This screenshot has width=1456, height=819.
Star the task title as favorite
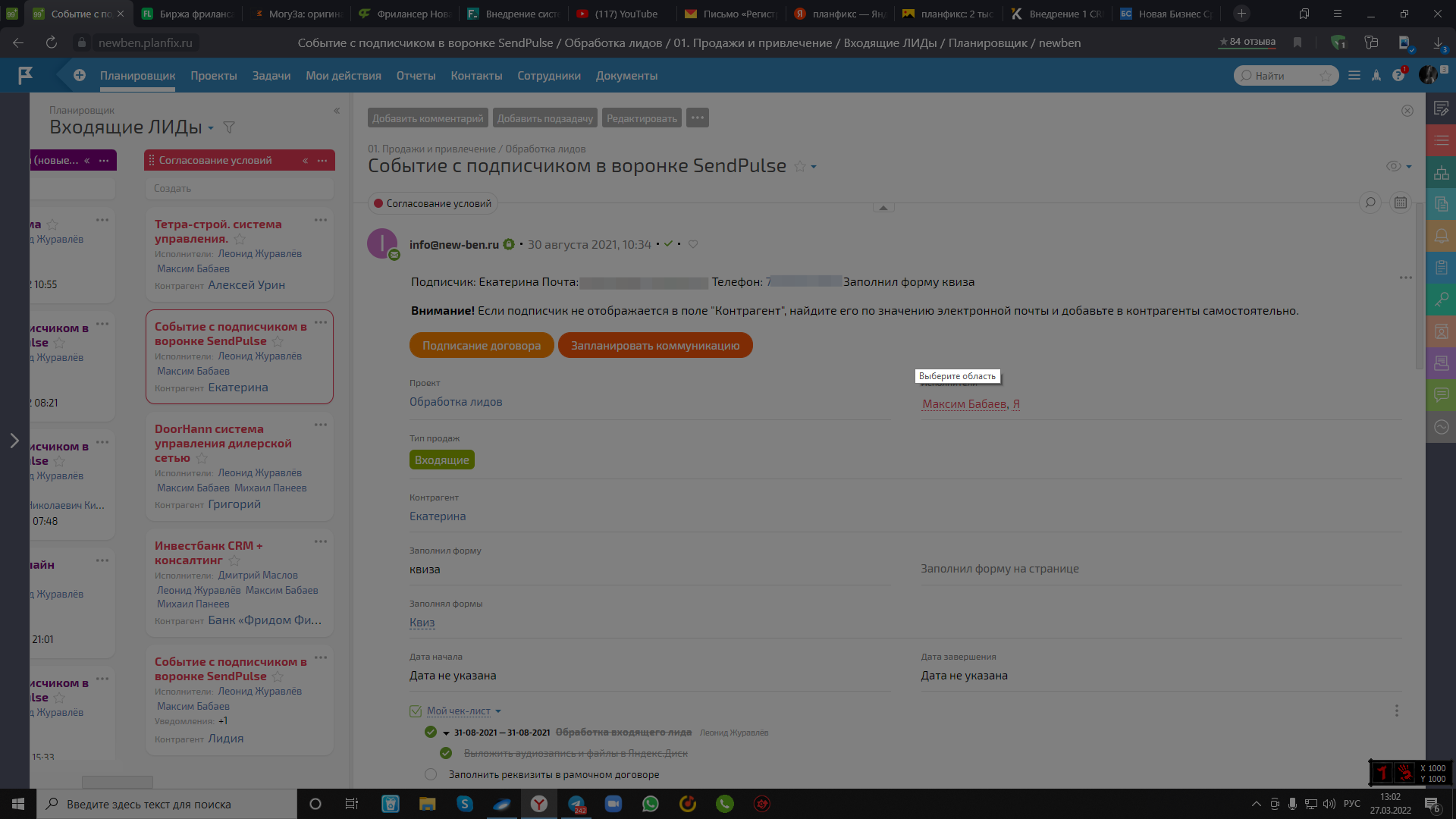(799, 166)
